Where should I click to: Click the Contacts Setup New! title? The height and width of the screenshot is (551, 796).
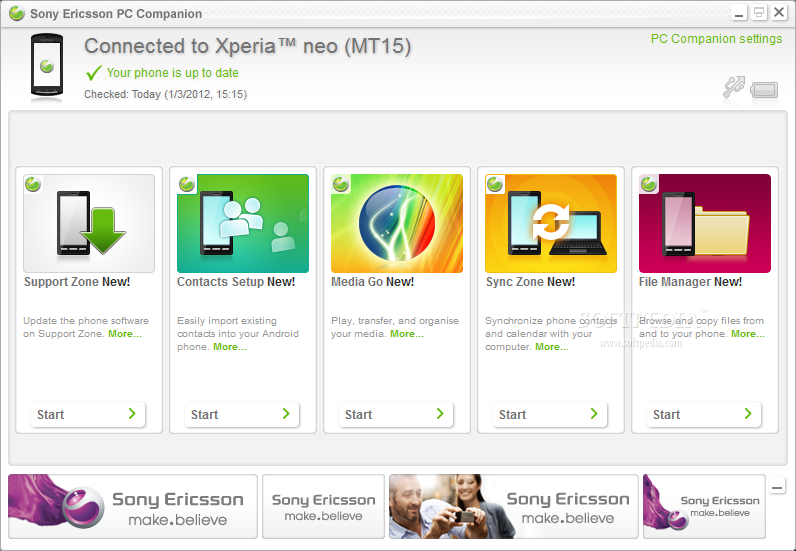236,282
